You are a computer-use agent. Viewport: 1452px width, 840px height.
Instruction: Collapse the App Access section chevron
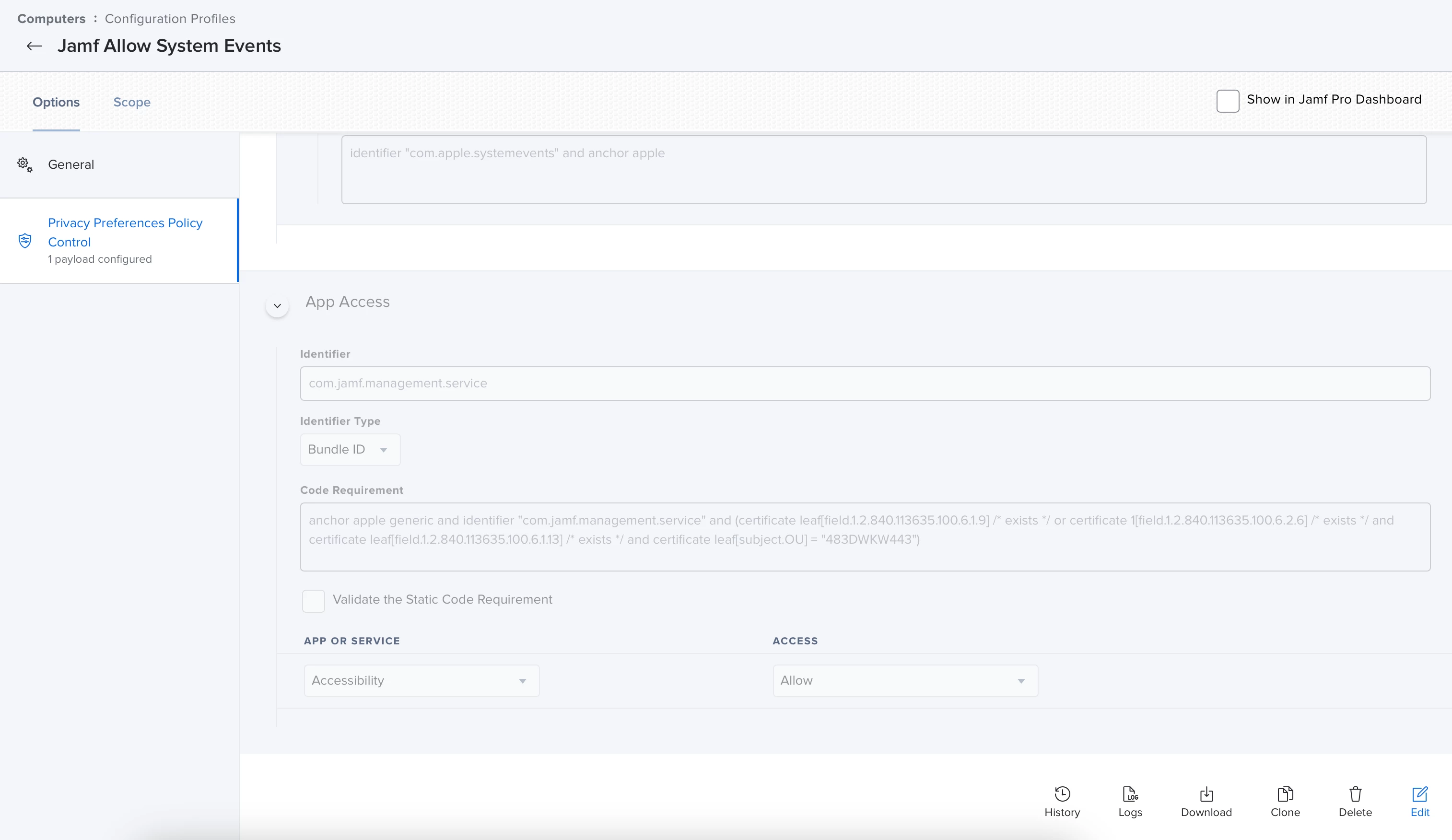(277, 306)
